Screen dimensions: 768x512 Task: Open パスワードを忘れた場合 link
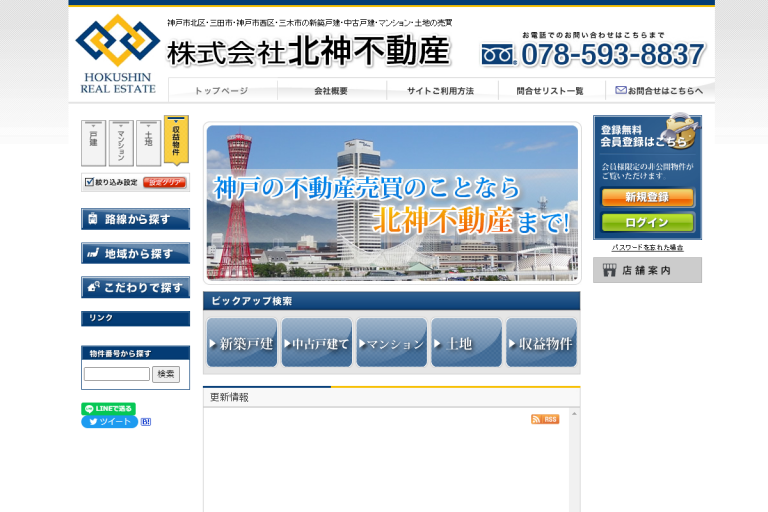click(x=647, y=248)
